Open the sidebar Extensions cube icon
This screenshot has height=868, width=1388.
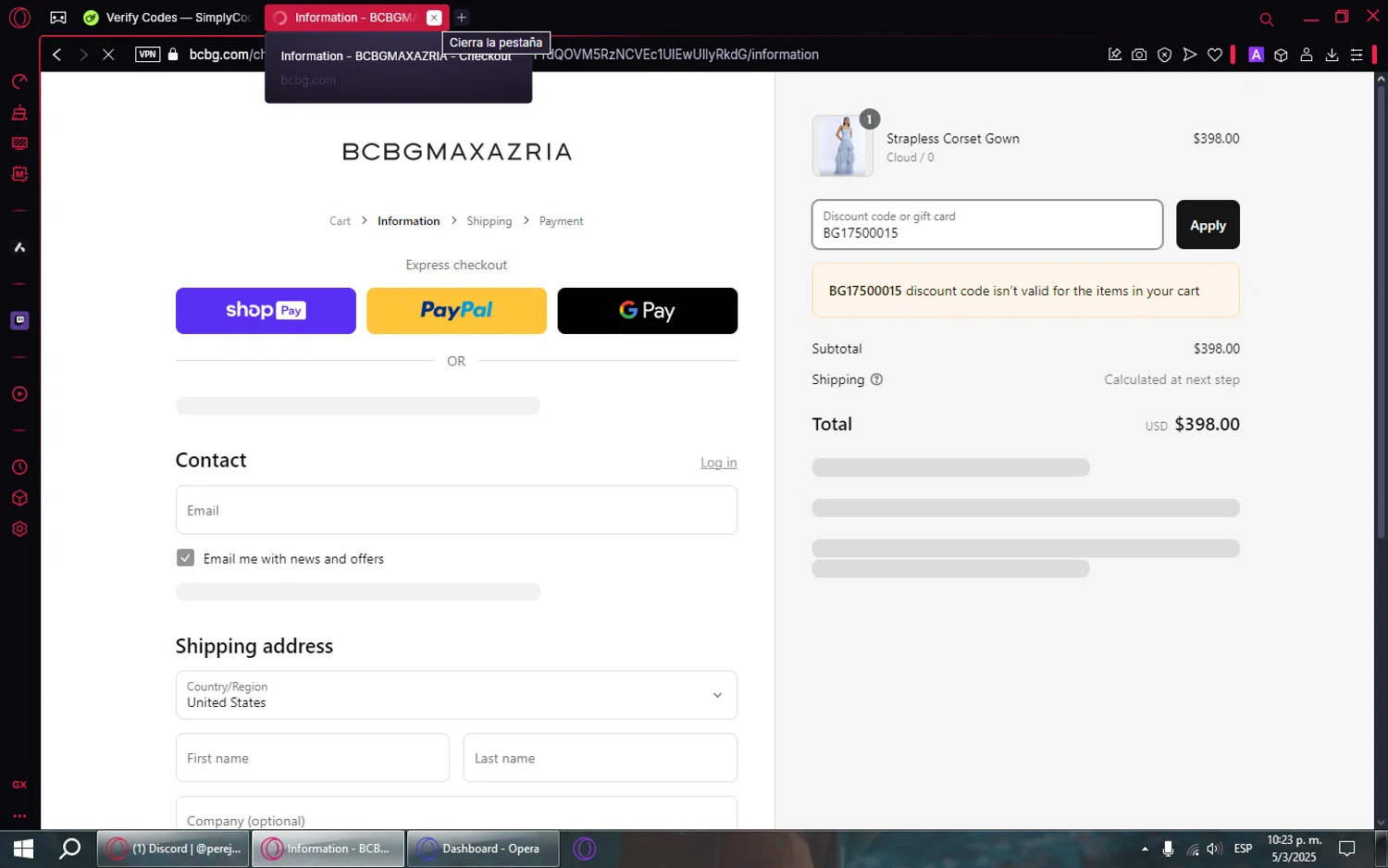19,498
